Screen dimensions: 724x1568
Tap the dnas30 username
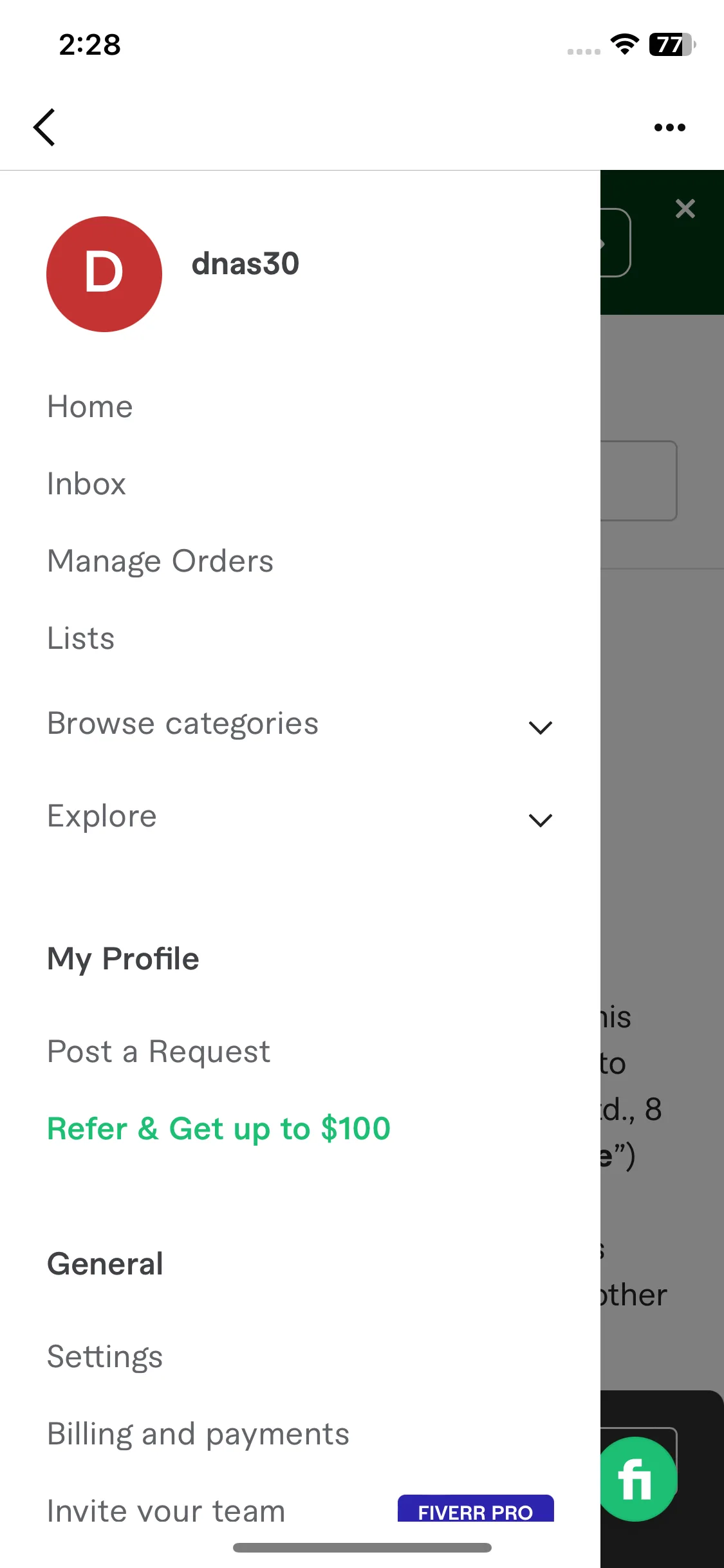click(x=245, y=264)
